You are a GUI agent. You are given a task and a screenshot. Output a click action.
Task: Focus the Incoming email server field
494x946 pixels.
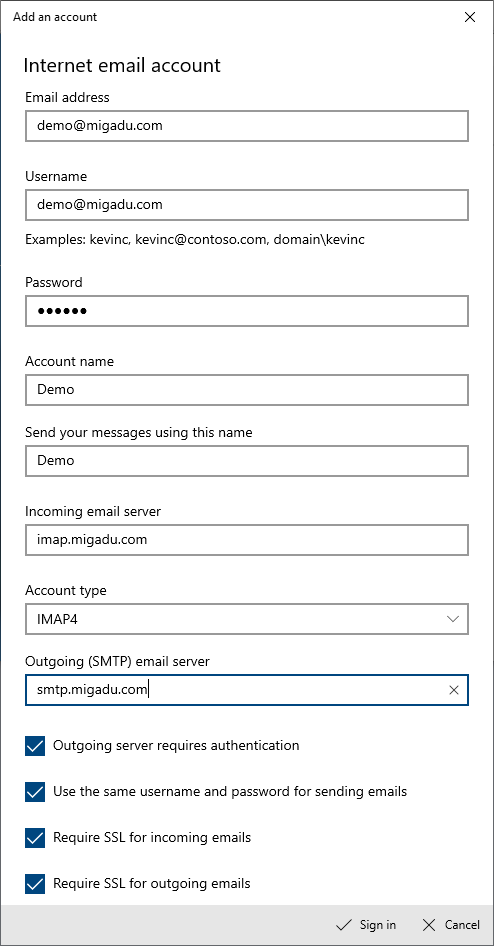[x=247, y=540]
